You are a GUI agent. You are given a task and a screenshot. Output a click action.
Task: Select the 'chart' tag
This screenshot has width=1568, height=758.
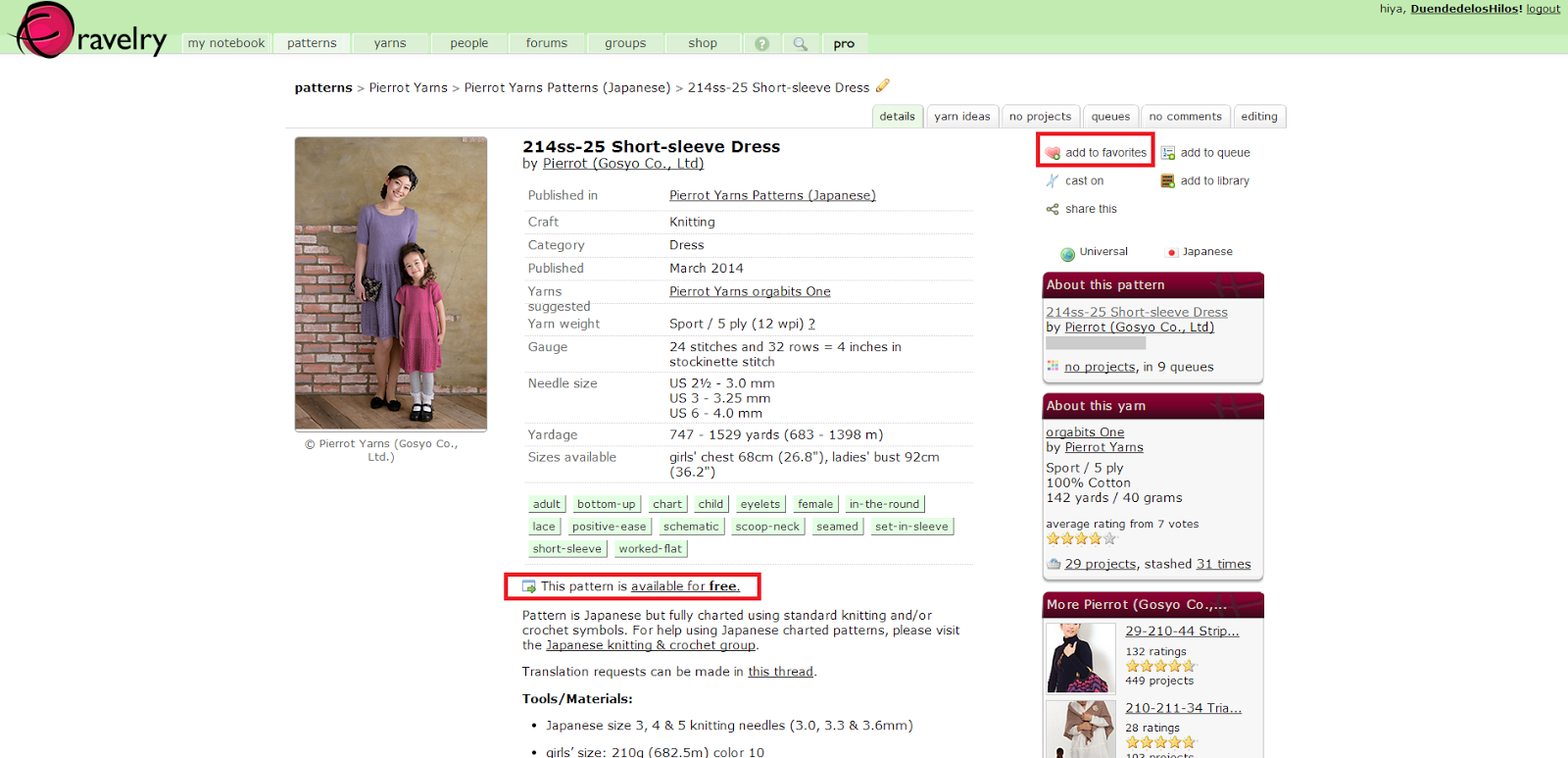click(x=667, y=504)
